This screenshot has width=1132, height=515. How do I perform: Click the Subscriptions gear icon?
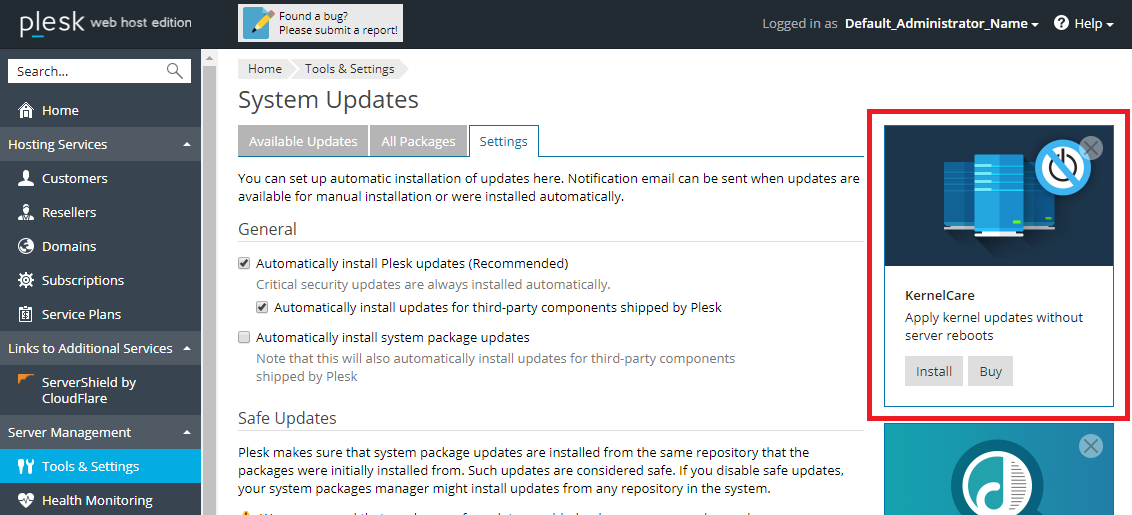pyautogui.click(x=26, y=281)
